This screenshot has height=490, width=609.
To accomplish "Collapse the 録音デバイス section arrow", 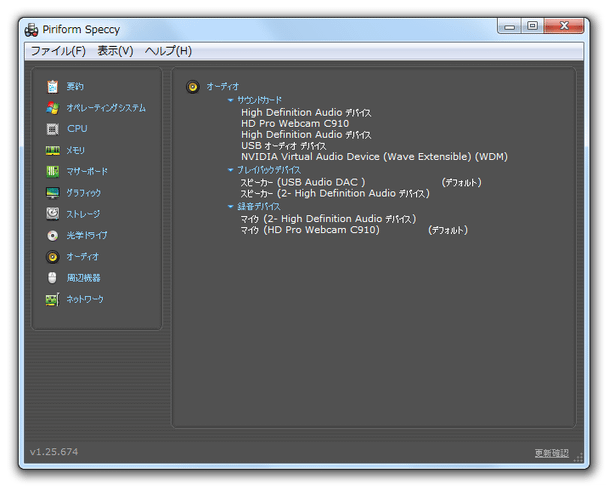I will click(230, 207).
